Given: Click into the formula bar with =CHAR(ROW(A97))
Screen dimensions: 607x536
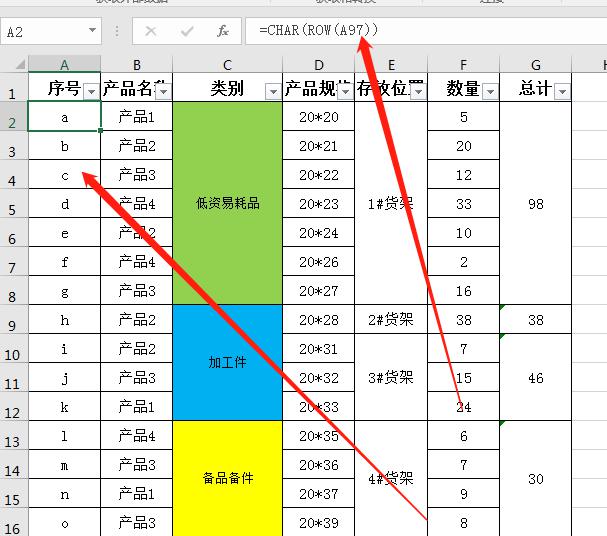Looking at the screenshot, I should click(x=426, y=31).
